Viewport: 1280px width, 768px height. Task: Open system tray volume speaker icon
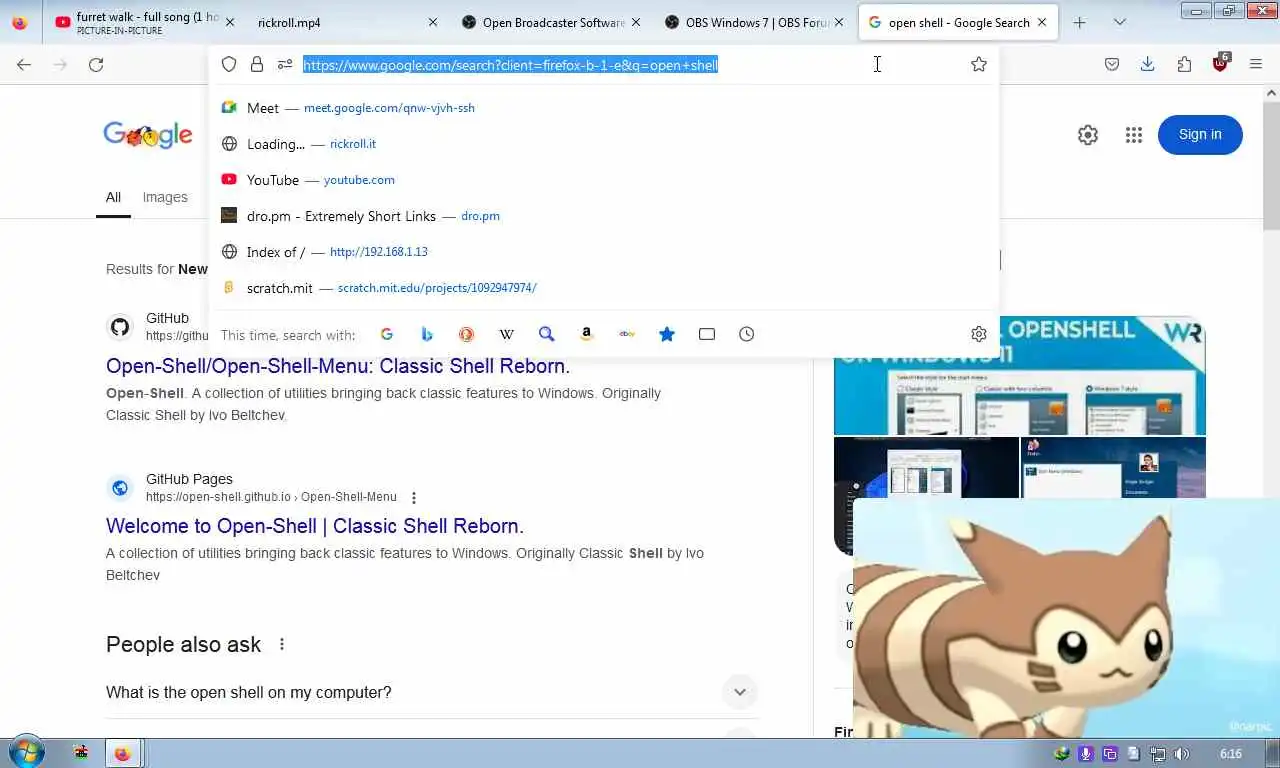click(x=1181, y=754)
